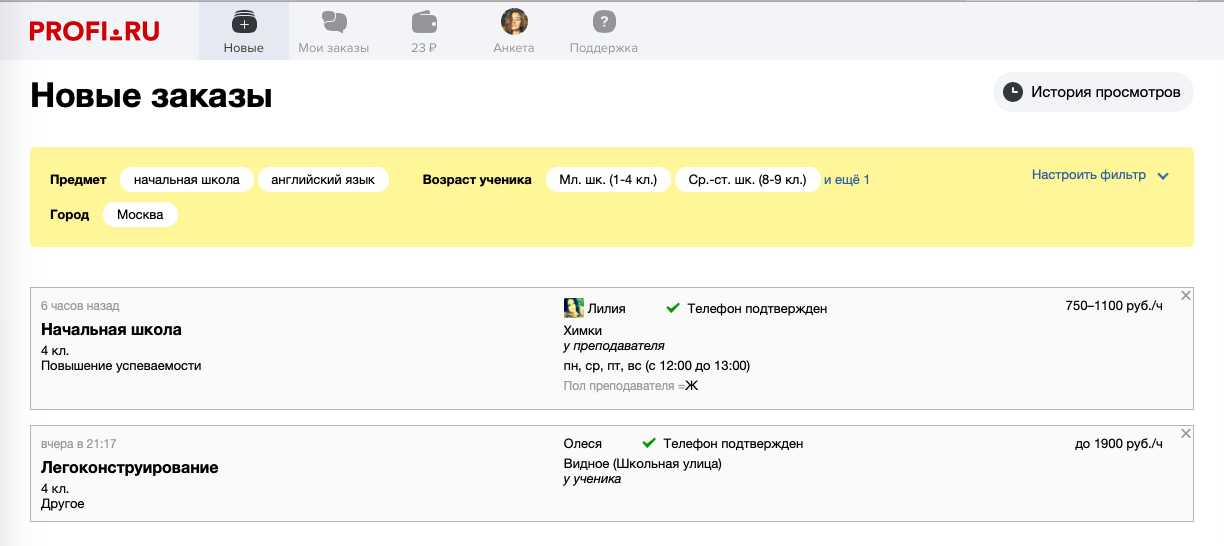Click the wallet balance icon

pyautogui.click(x=424, y=21)
